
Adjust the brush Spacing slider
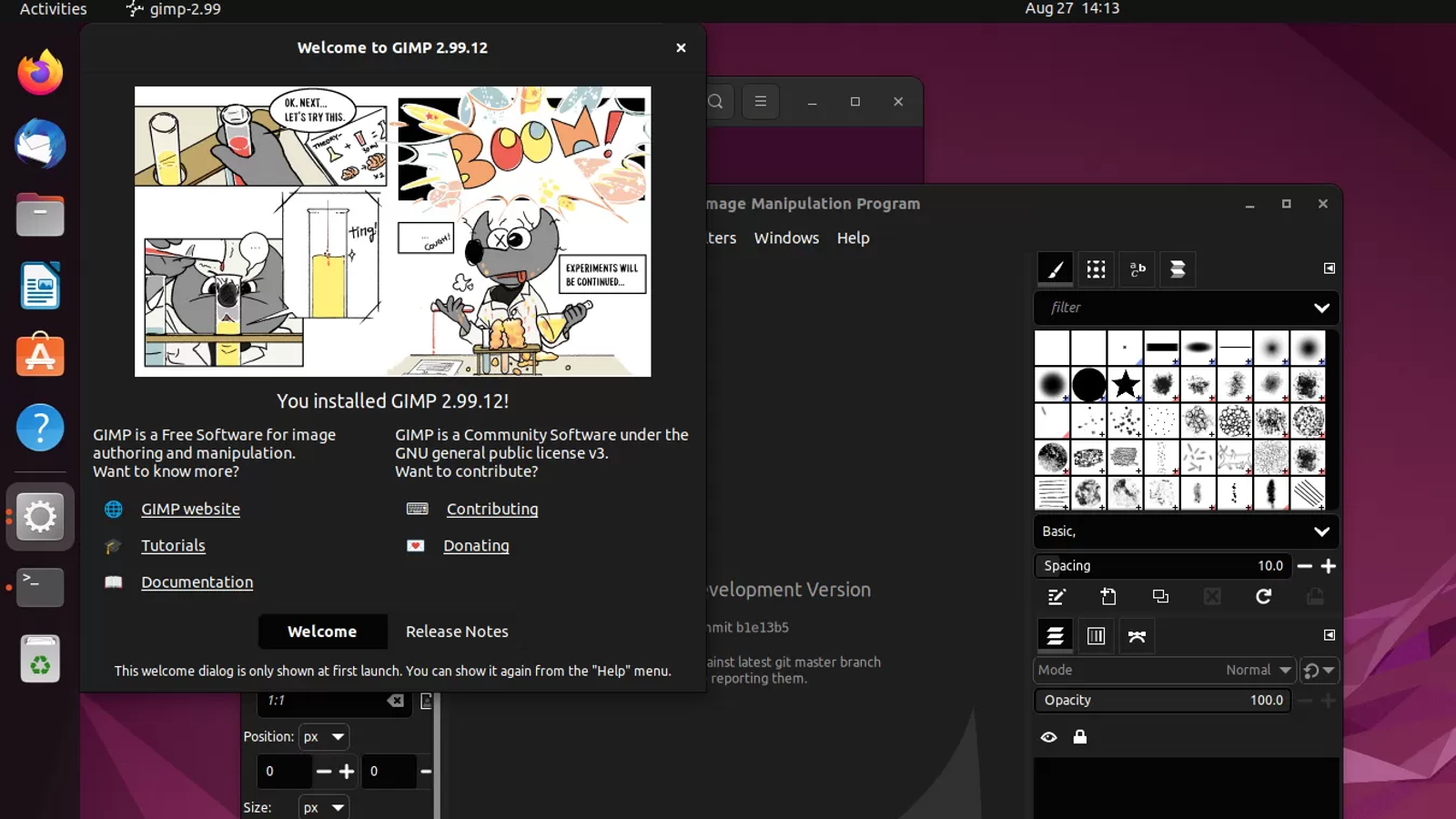pyautogui.click(x=1162, y=566)
